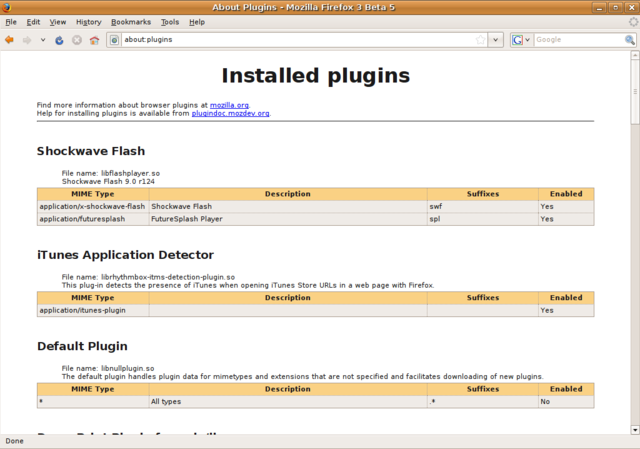Maximize the Firefox window
The height and width of the screenshot is (449, 640).
(616, 7)
